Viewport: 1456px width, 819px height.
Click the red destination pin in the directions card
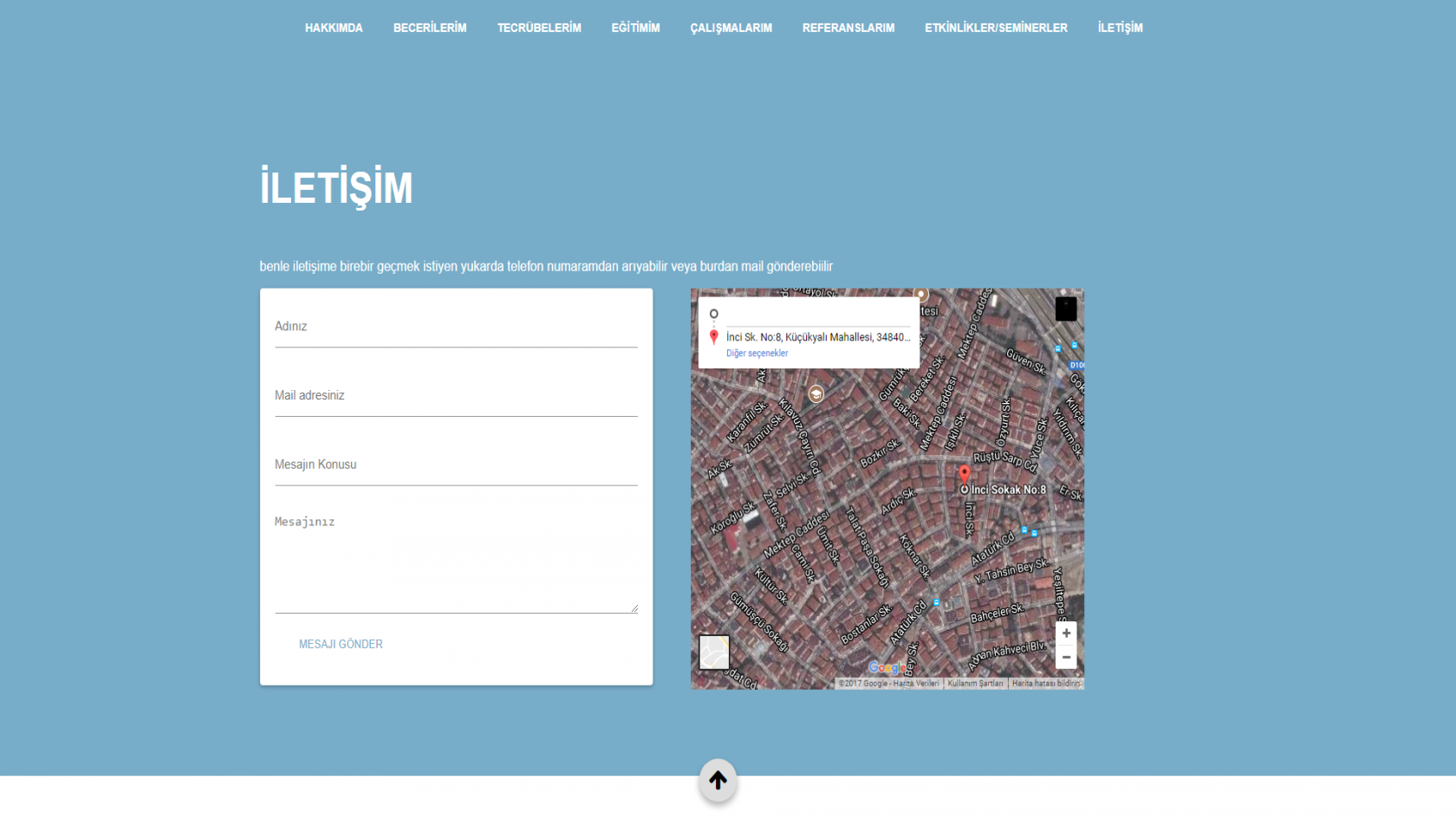714,337
